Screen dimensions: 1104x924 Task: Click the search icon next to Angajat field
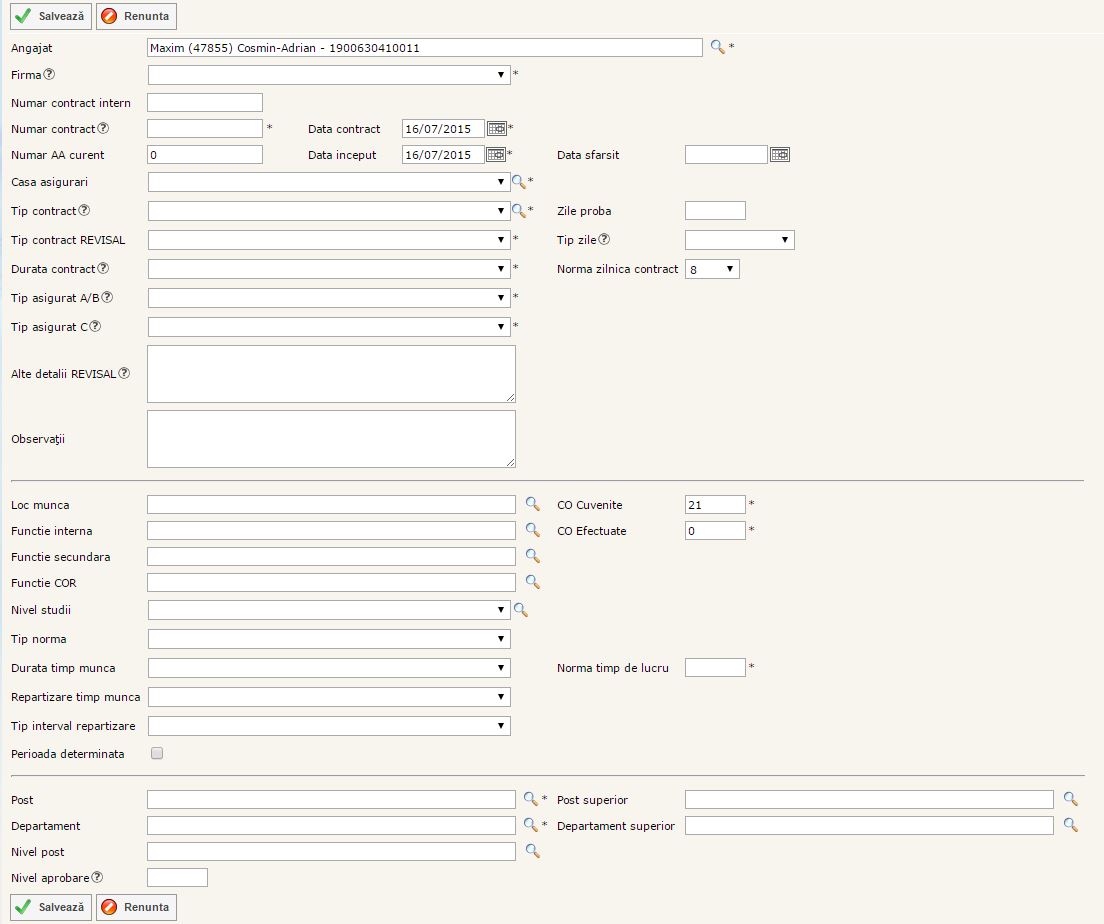click(717, 47)
